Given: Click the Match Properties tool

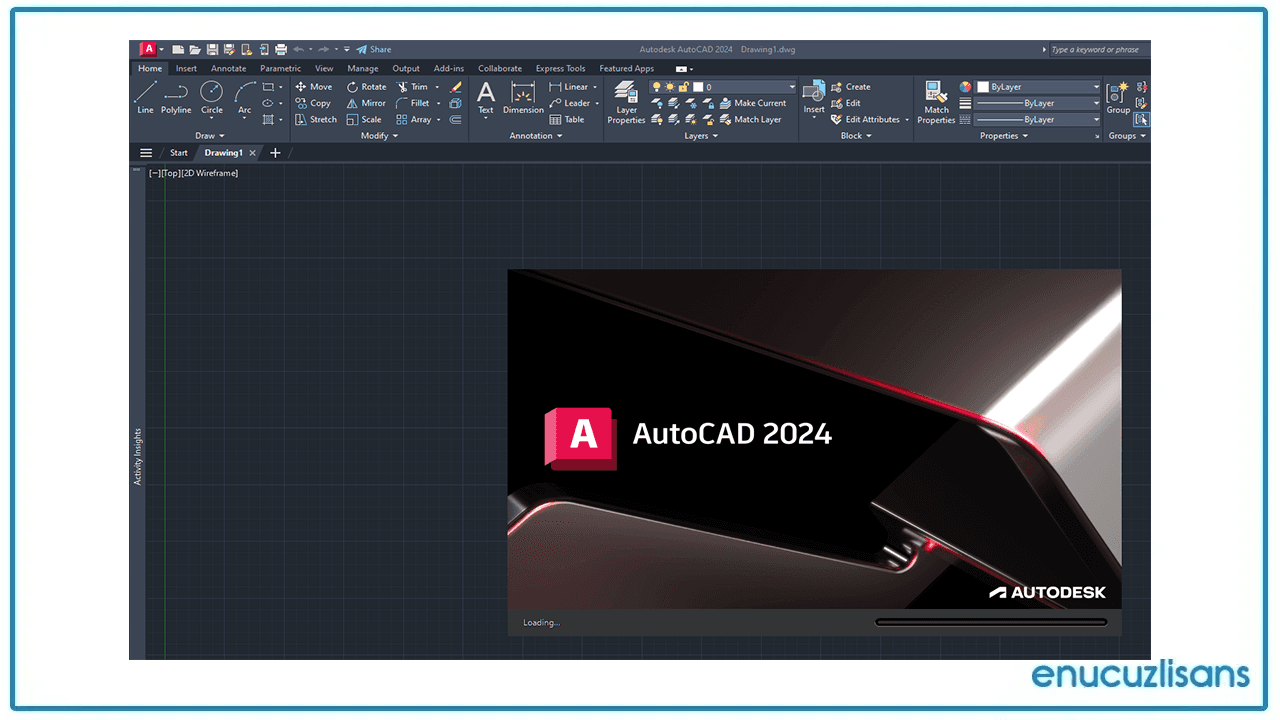Looking at the screenshot, I should tap(936, 102).
